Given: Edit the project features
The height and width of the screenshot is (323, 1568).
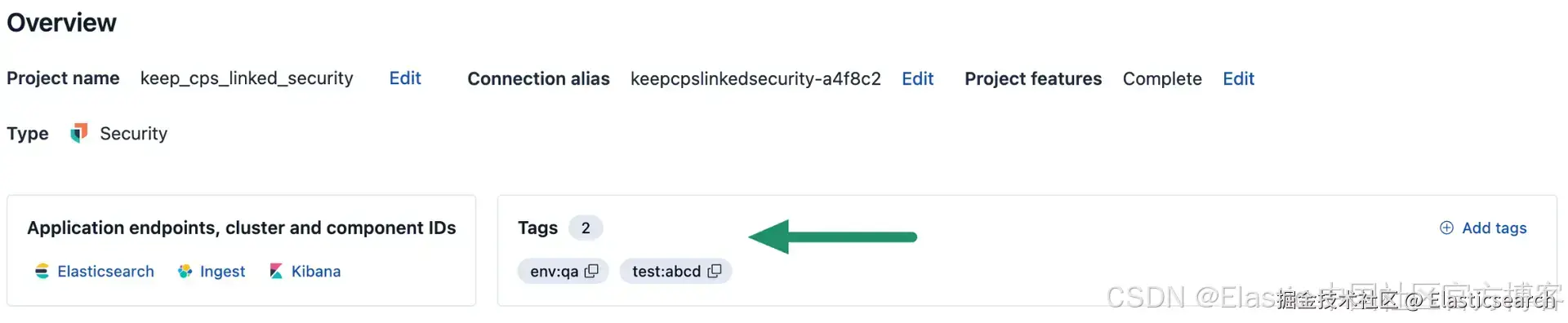Looking at the screenshot, I should (1238, 78).
